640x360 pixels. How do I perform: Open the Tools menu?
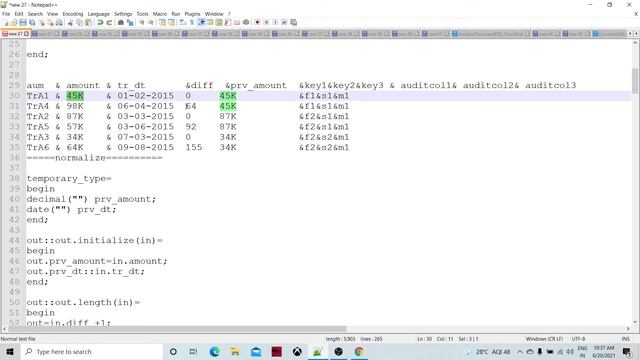[x=142, y=14]
